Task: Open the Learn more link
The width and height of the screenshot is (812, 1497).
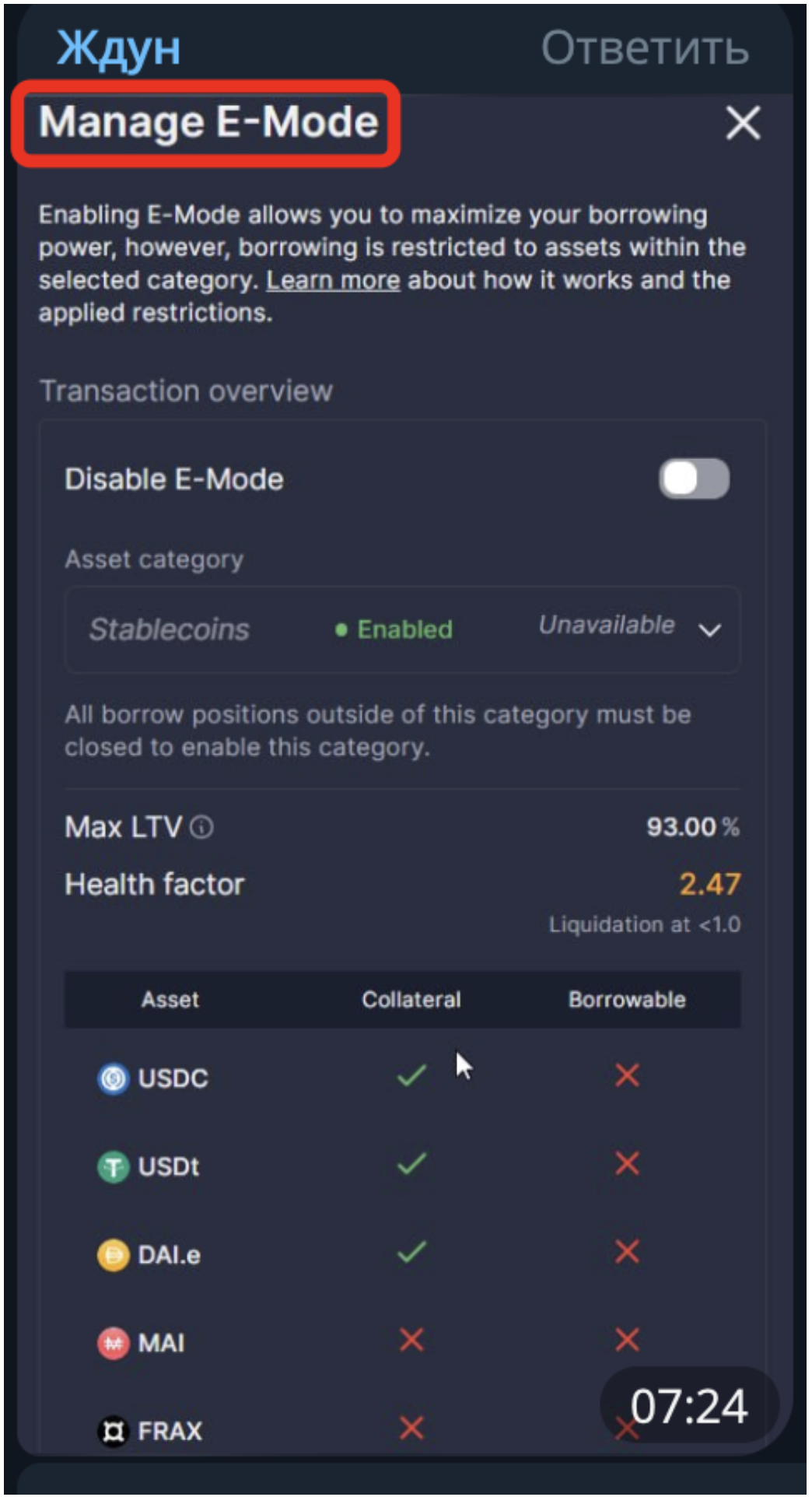Action: (333, 280)
